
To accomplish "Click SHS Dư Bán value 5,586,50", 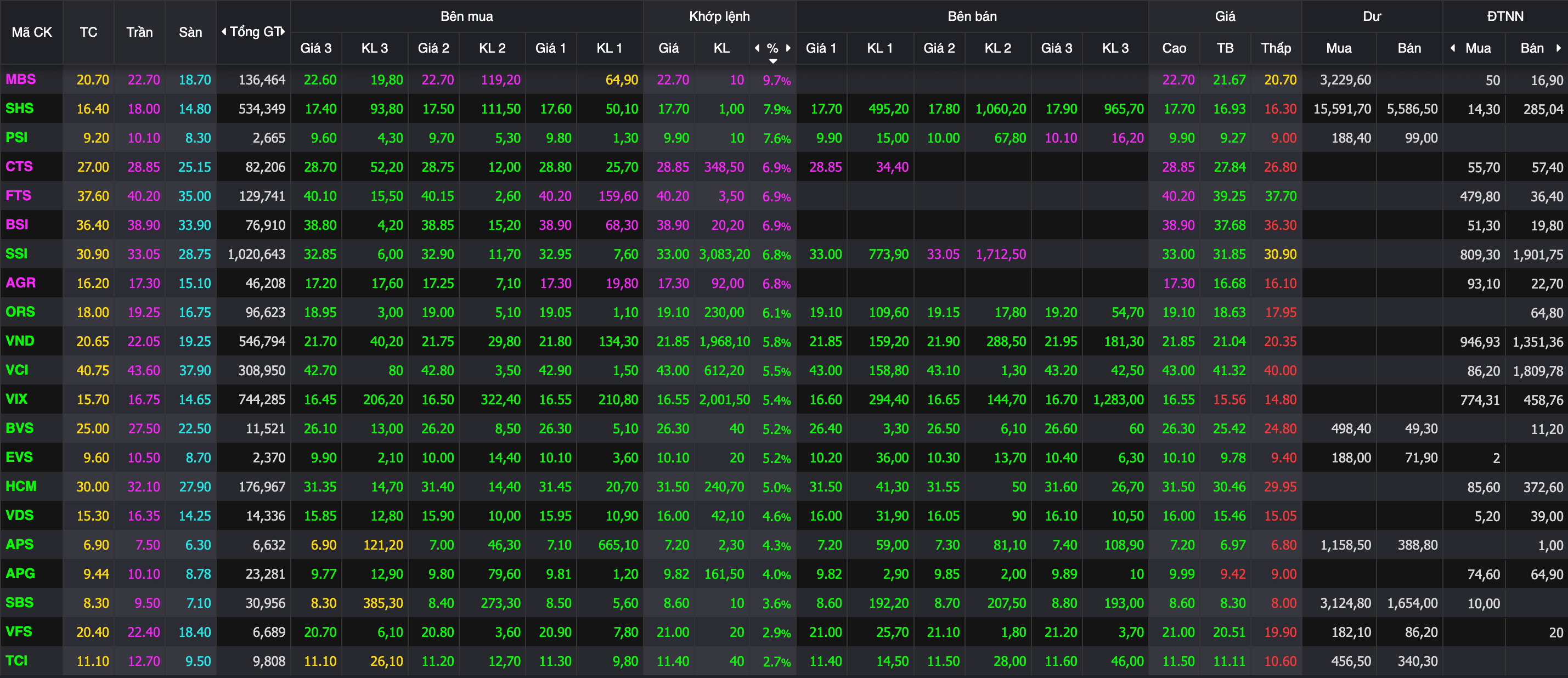I will tap(1412, 109).
